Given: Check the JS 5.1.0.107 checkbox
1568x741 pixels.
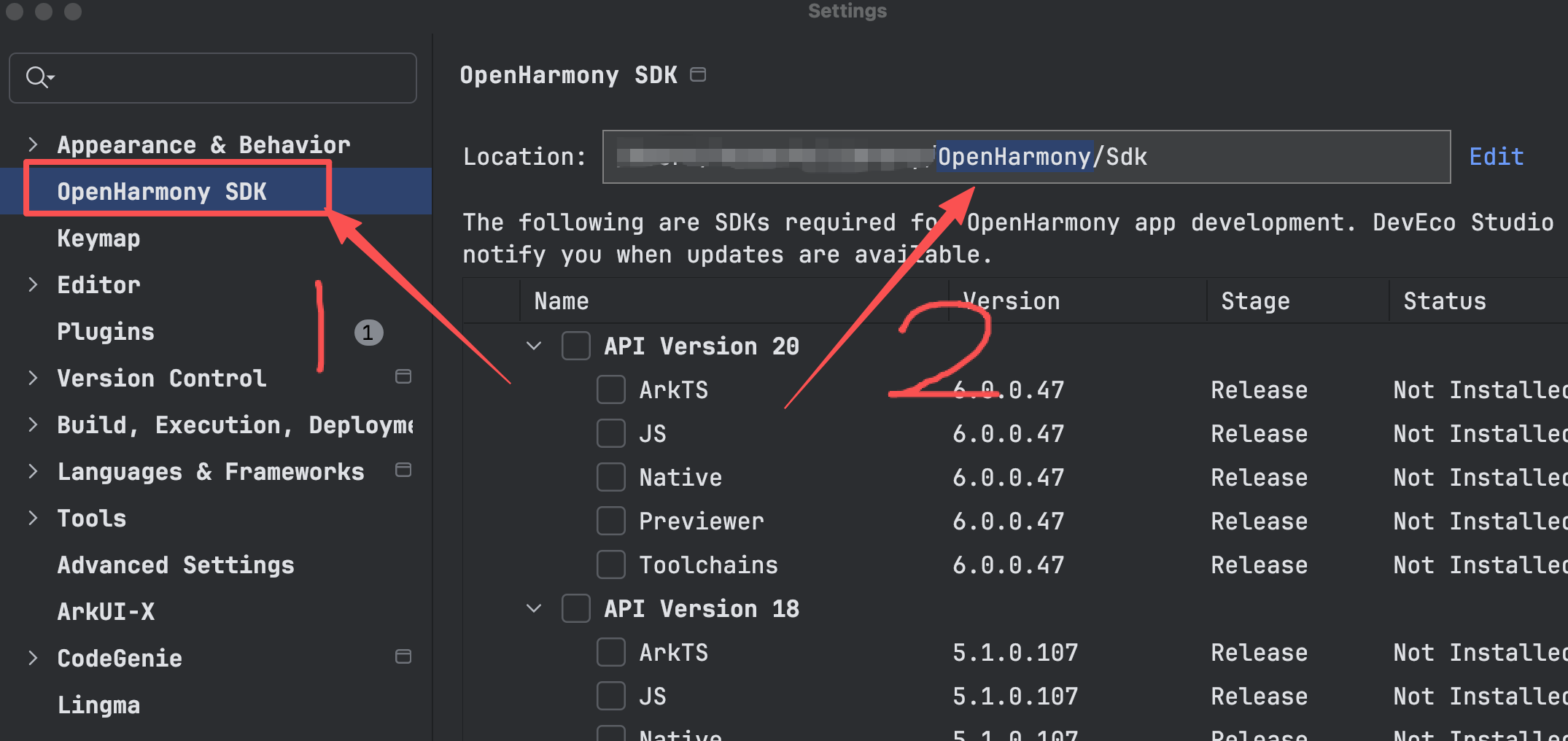Looking at the screenshot, I should tap(611, 696).
